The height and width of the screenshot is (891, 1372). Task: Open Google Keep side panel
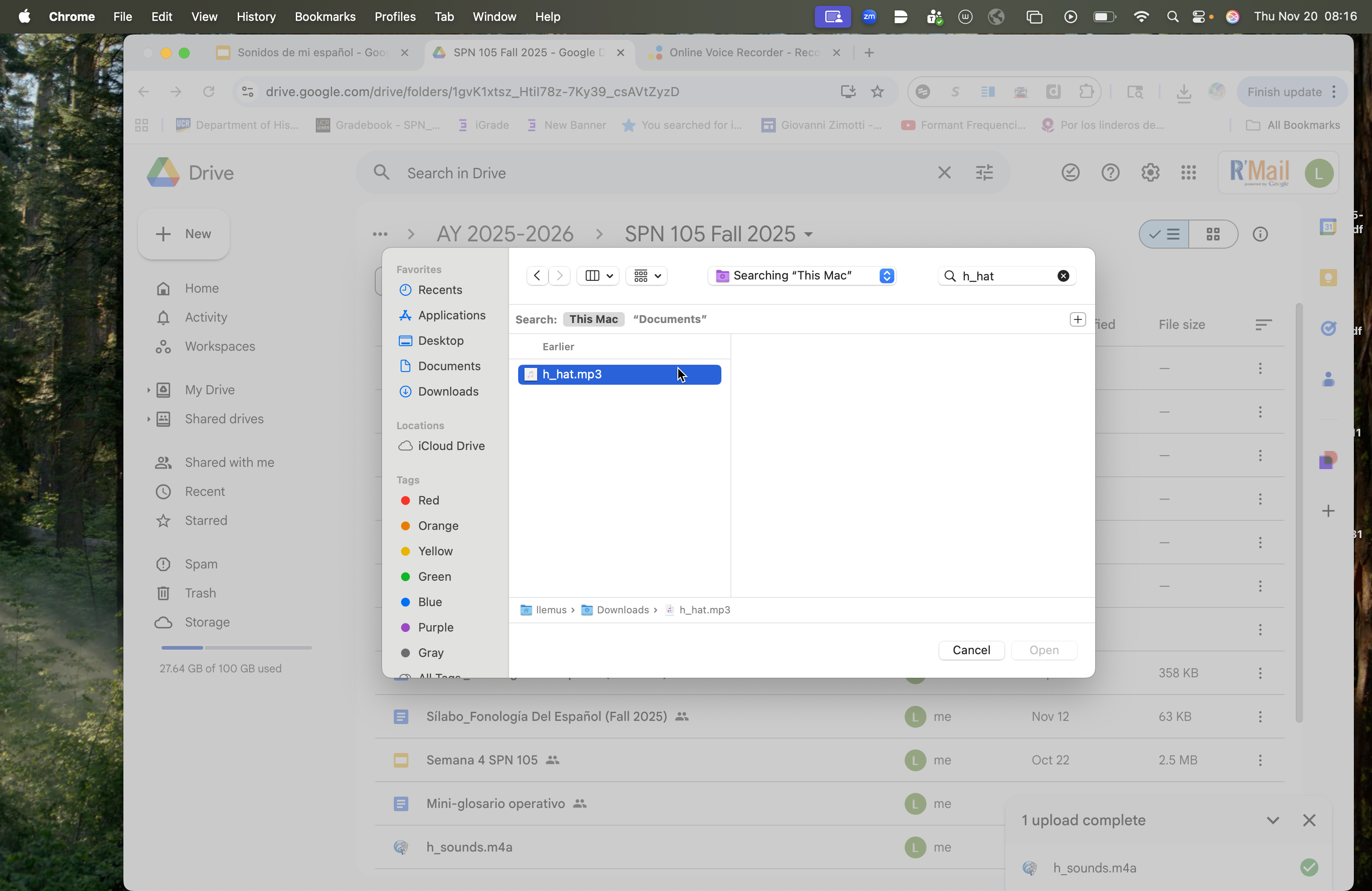click(x=1328, y=278)
